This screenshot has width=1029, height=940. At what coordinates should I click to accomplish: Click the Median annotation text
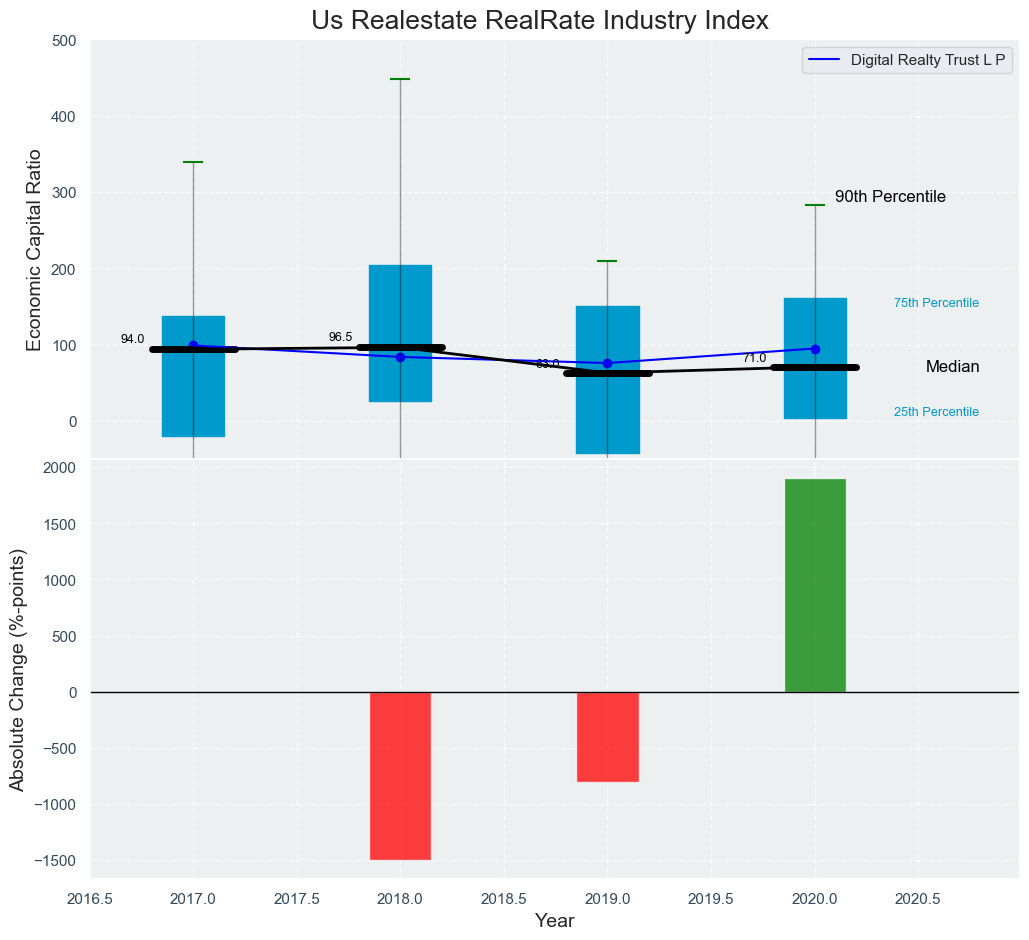pyautogui.click(x=952, y=367)
